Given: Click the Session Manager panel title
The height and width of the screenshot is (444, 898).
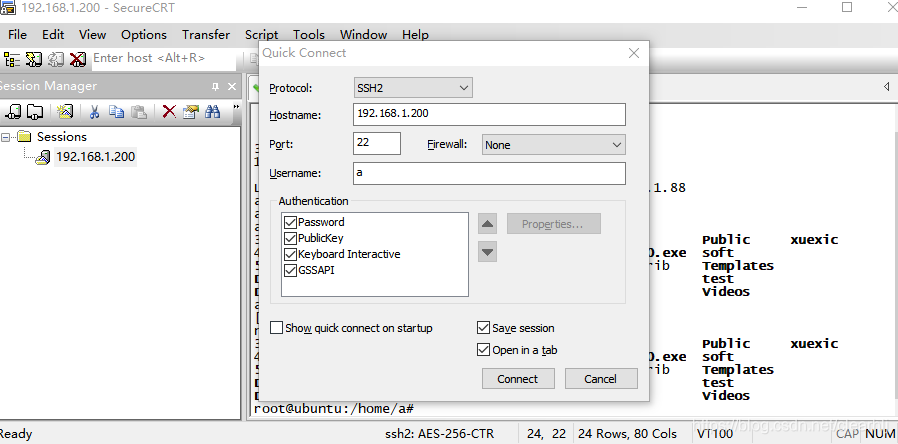Looking at the screenshot, I should pyautogui.click(x=48, y=87).
